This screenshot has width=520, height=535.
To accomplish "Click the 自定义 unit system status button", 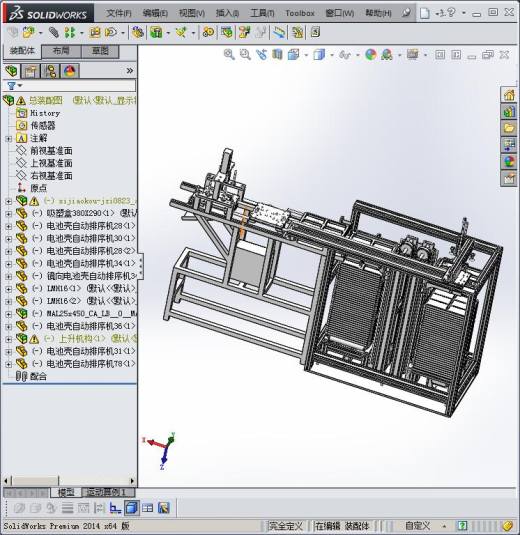I will (418, 526).
